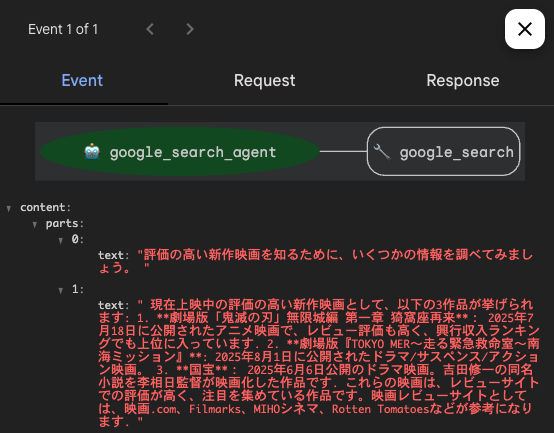
Task: Click the first text value in part 0
Action: pyautogui.click(x=316, y=261)
